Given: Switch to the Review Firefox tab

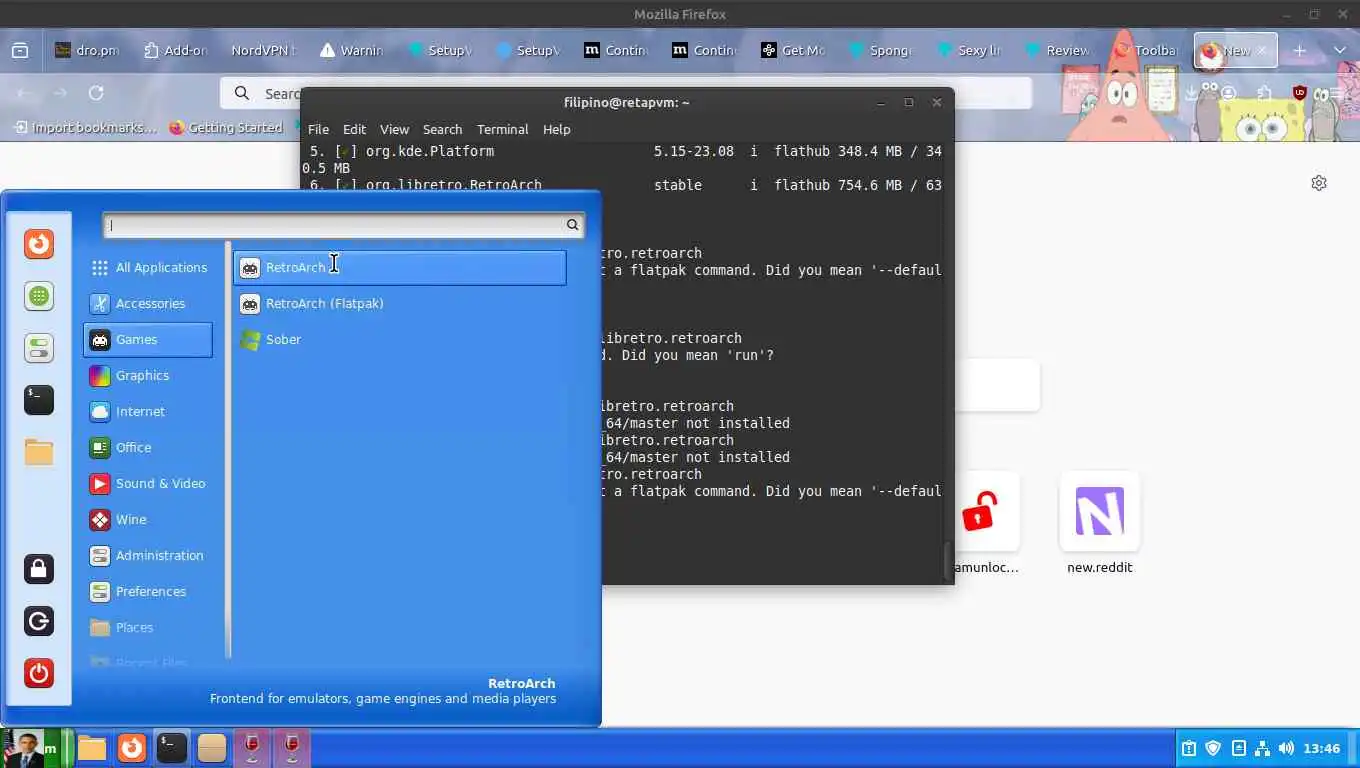Looking at the screenshot, I should 1057,50.
